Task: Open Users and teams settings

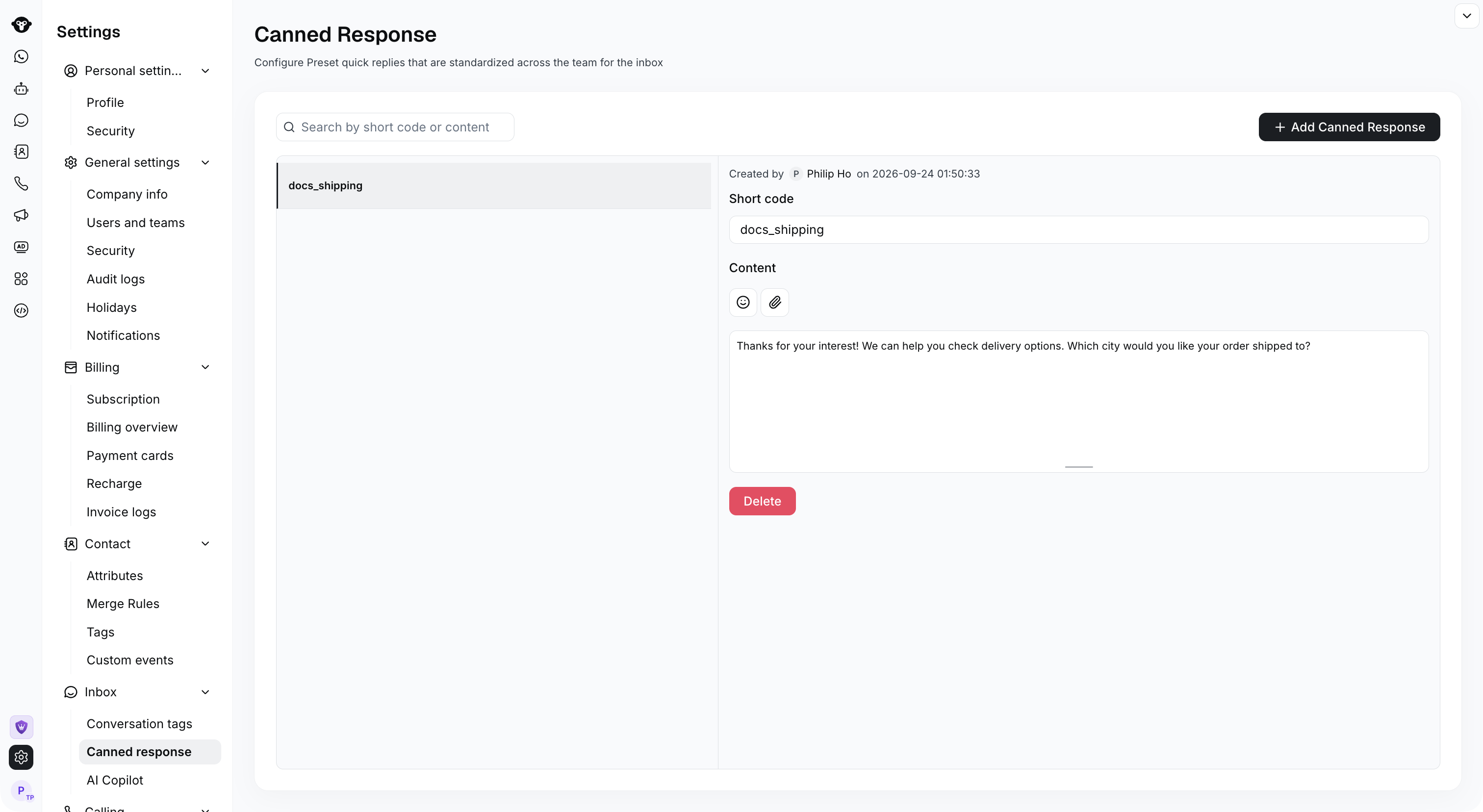Action: (136, 223)
